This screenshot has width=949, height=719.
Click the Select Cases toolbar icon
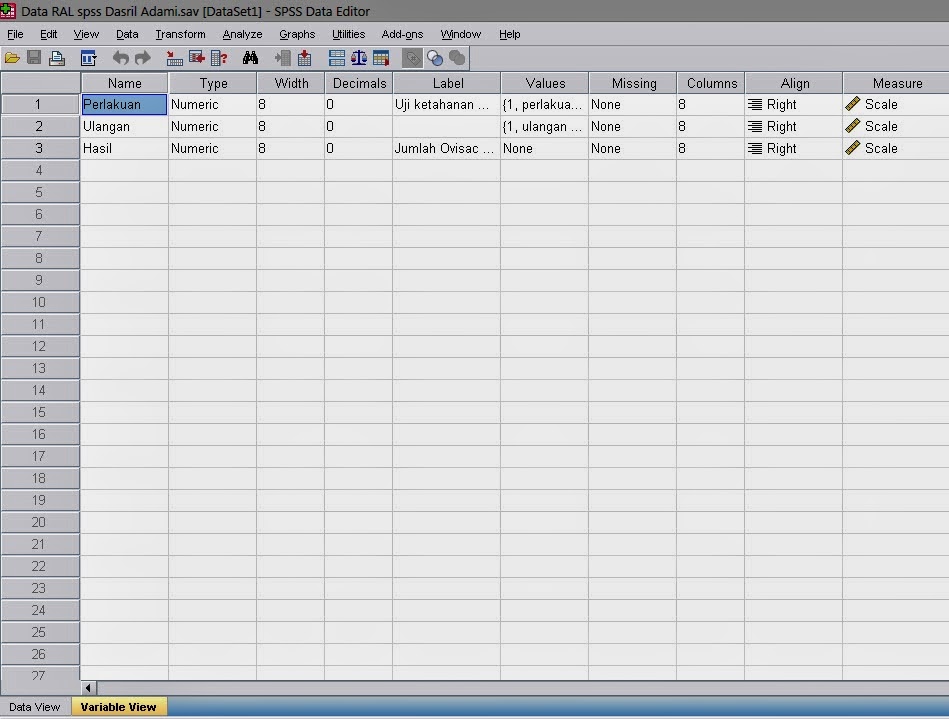[x=381, y=58]
